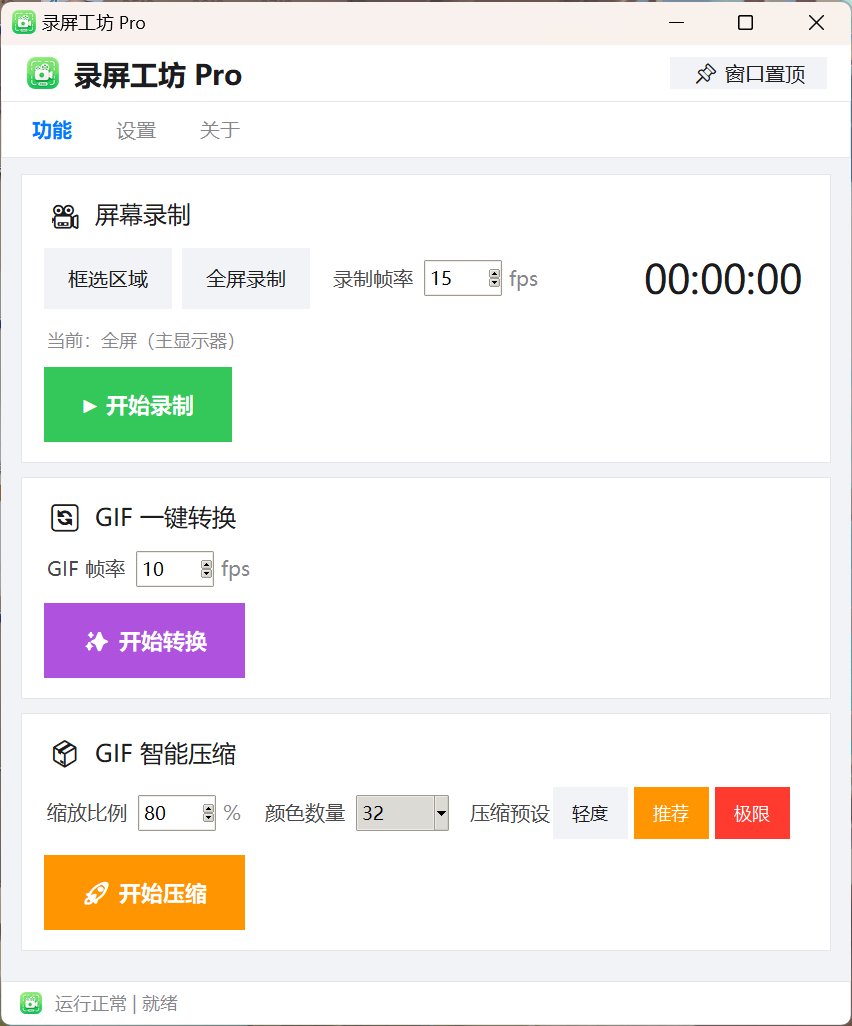Decrease GIF 帧率 with the down arrow
The image size is (852, 1026).
click(x=207, y=573)
